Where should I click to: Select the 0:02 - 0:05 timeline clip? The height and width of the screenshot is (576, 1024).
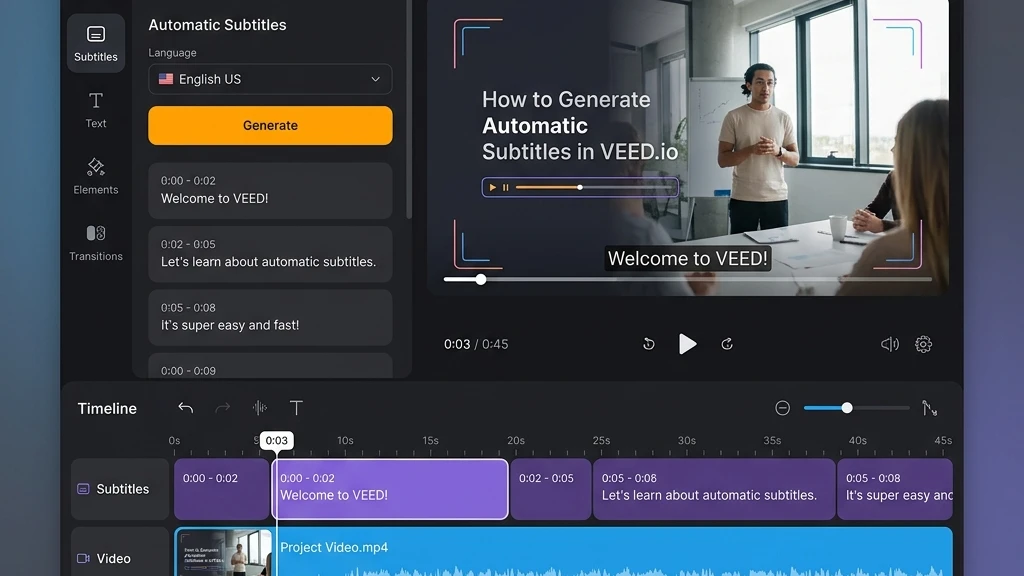tap(551, 489)
